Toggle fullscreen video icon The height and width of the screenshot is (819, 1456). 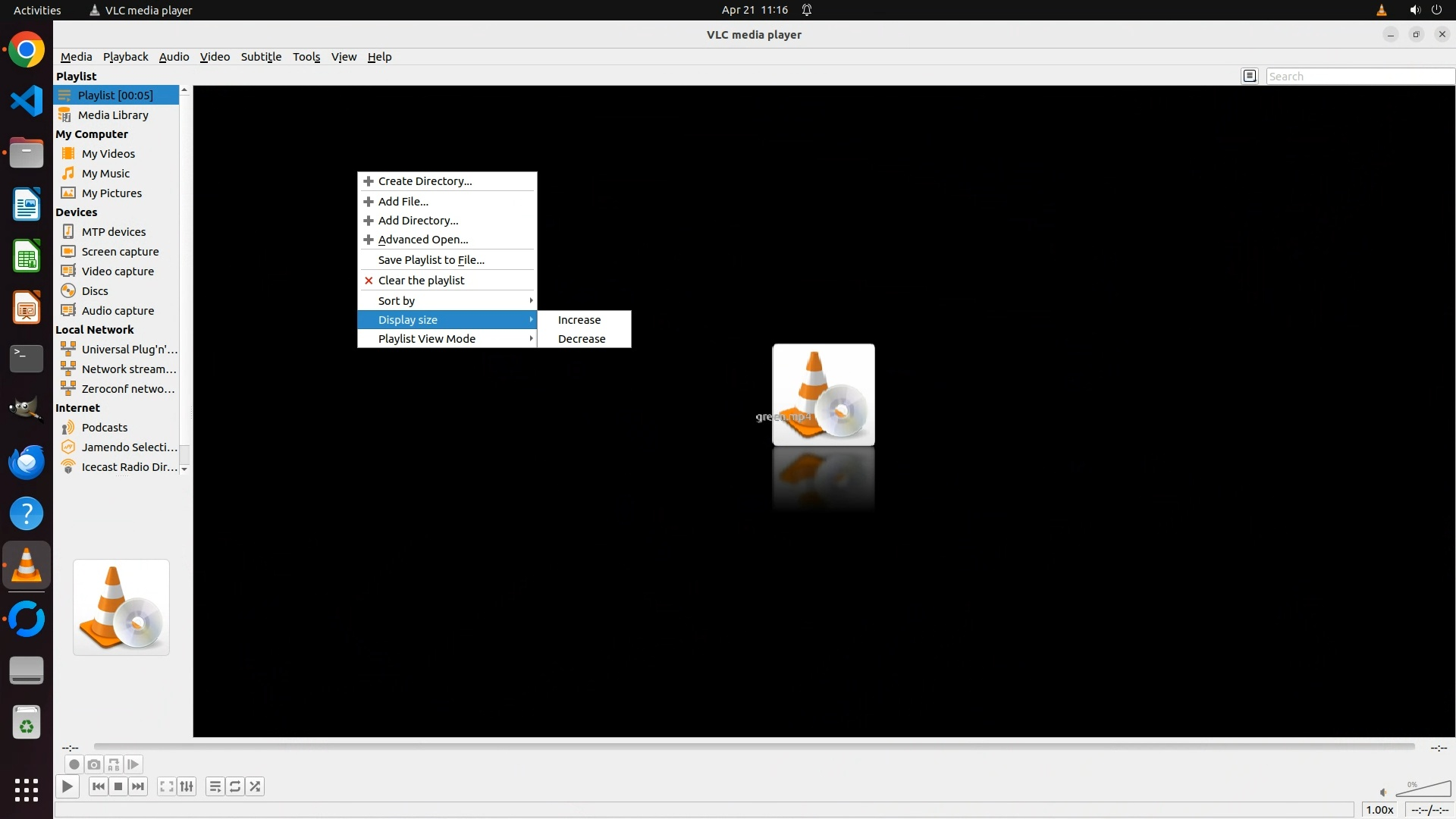(x=166, y=786)
